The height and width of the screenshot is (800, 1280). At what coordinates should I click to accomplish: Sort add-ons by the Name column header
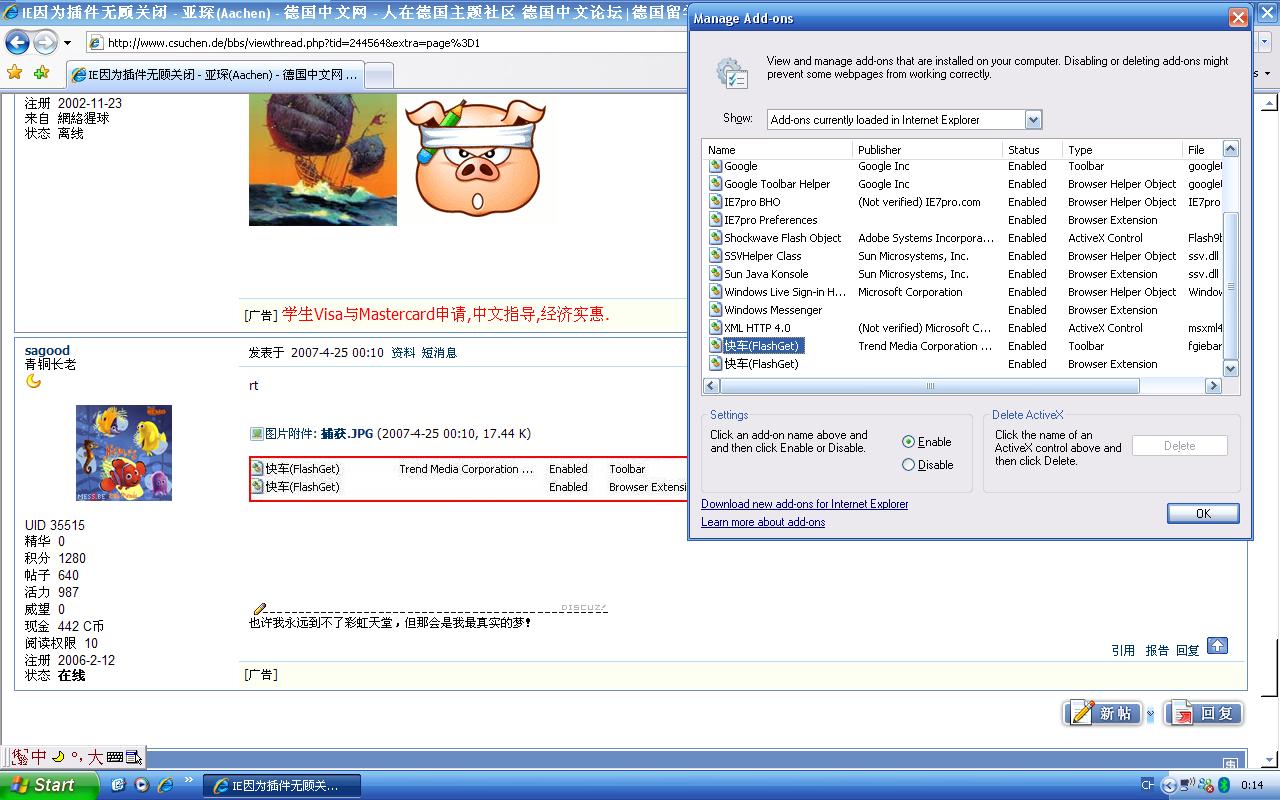point(777,149)
